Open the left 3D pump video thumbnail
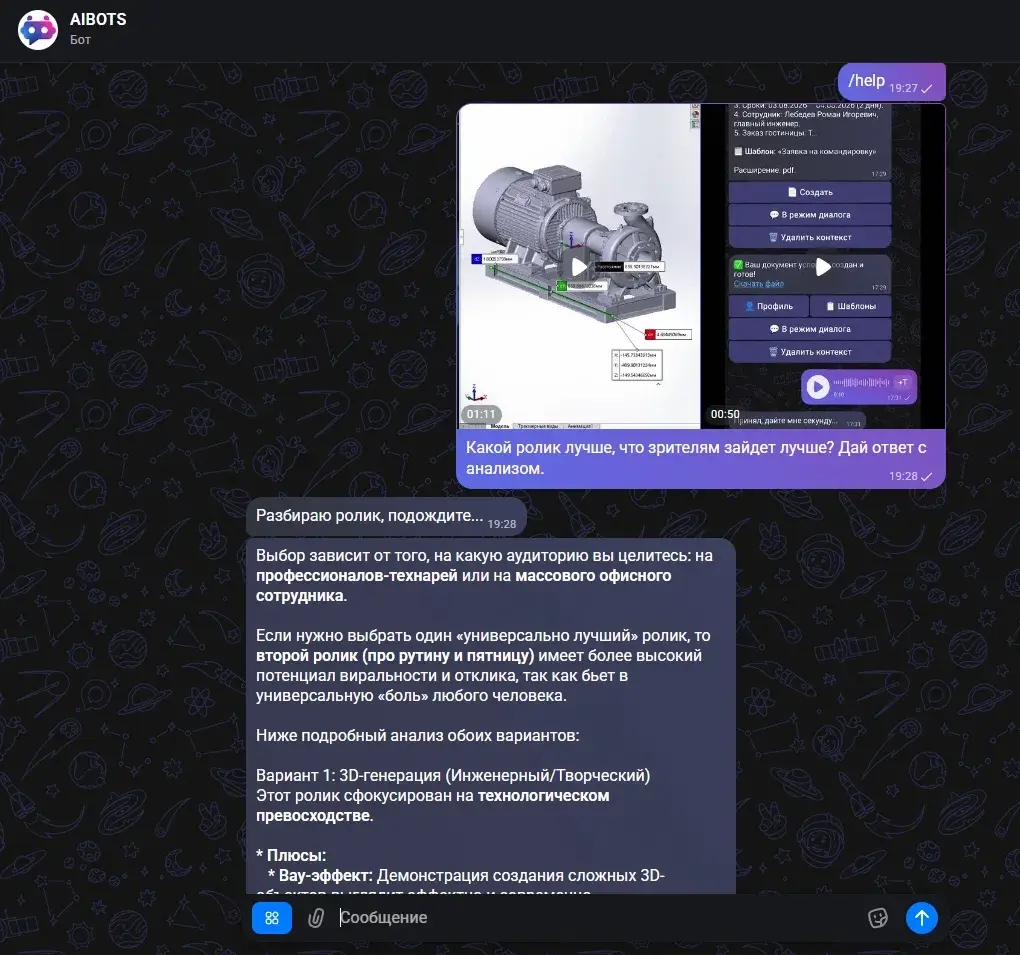1020x955 pixels. (x=579, y=266)
